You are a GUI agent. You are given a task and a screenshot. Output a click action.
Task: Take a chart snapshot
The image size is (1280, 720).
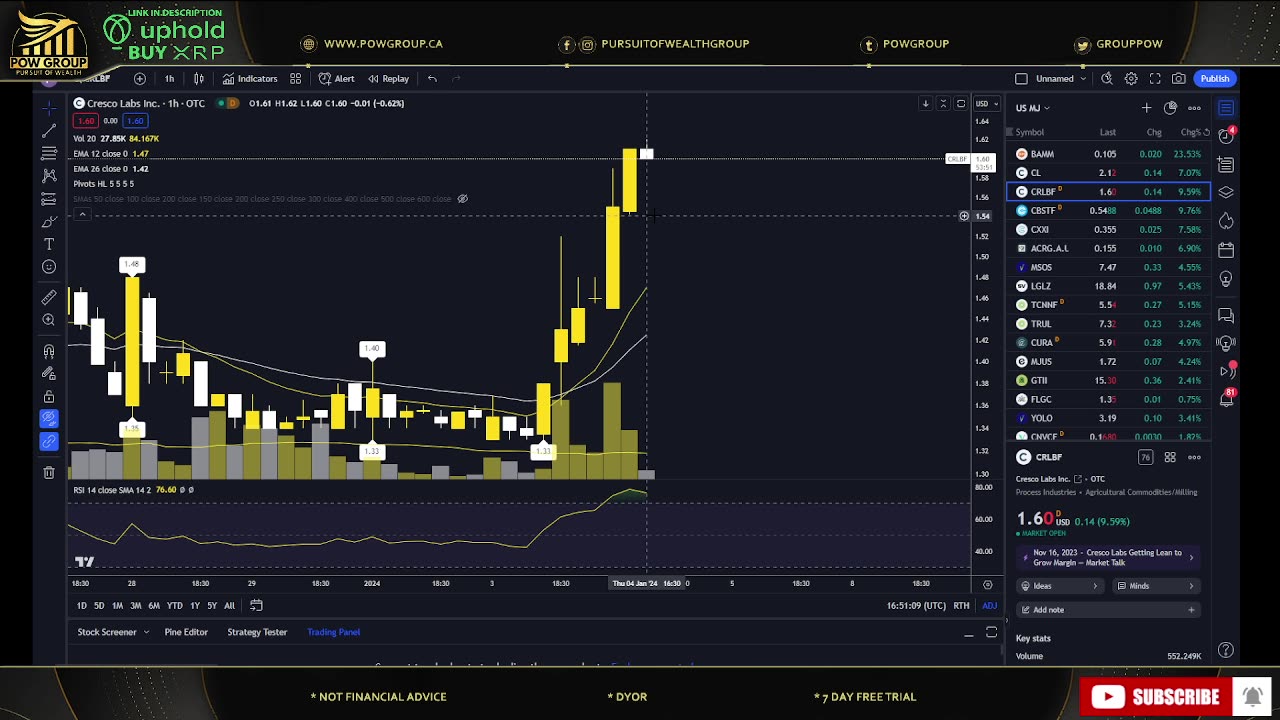point(1179,78)
